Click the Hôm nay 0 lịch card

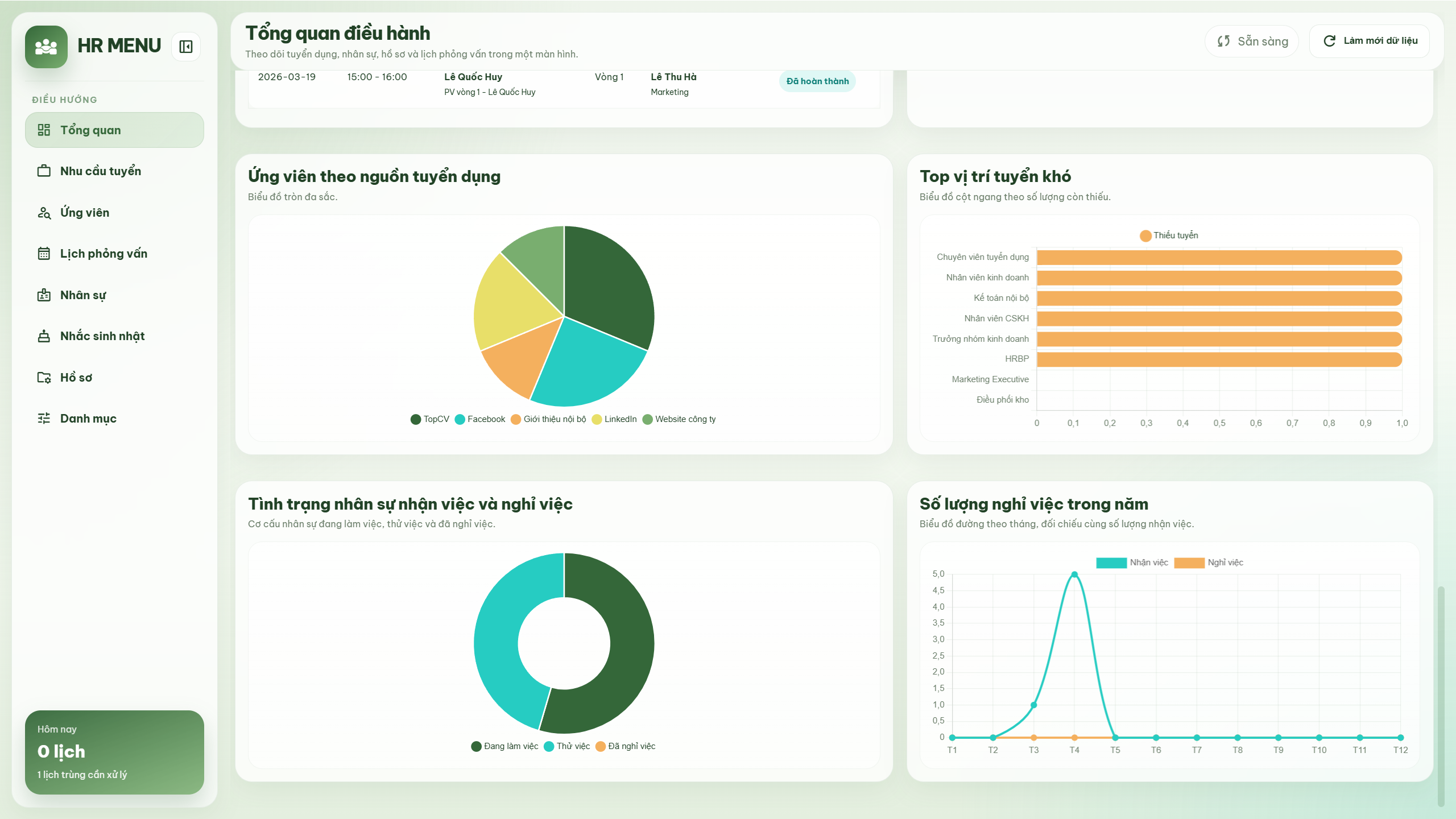(x=114, y=752)
